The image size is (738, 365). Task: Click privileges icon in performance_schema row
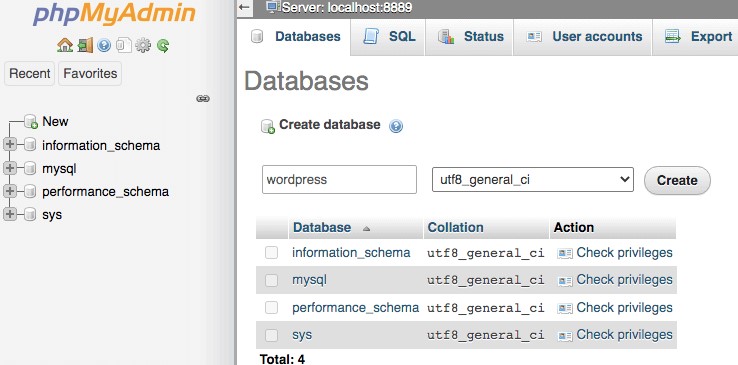tap(565, 309)
